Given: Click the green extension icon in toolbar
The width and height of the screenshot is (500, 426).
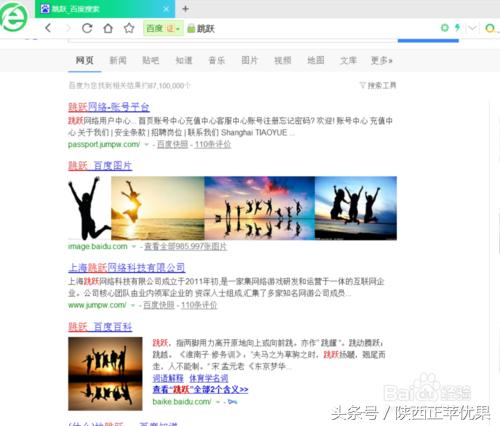Looking at the screenshot, I should tap(445, 28).
